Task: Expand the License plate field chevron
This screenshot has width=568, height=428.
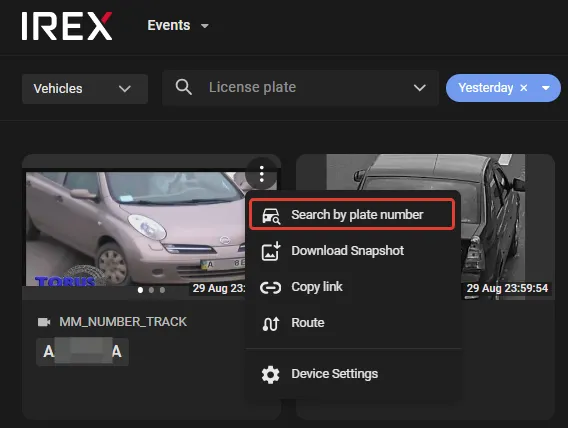Action: tap(419, 88)
